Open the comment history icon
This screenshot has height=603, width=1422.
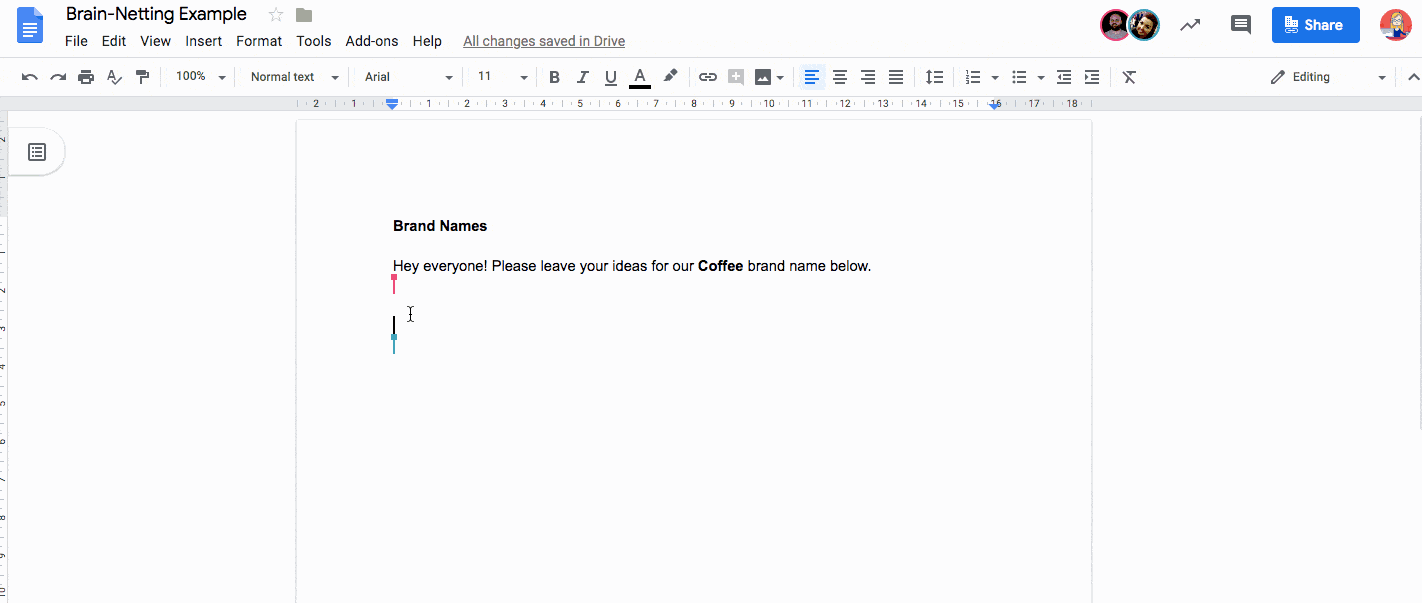coord(1240,24)
